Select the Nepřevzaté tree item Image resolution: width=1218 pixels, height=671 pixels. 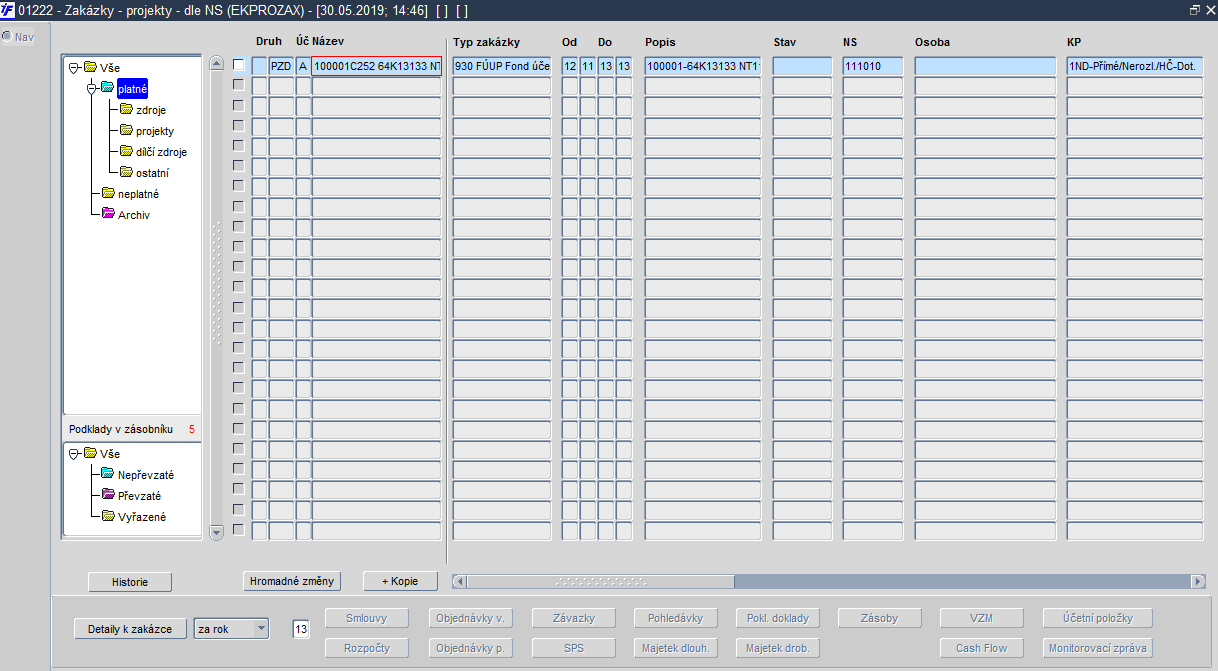point(145,475)
